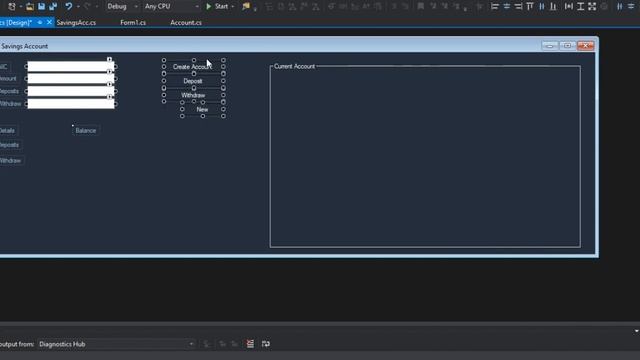This screenshot has height=360, width=640.
Task: Switch to the Form1.cs tab
Action: pos(133,22)
